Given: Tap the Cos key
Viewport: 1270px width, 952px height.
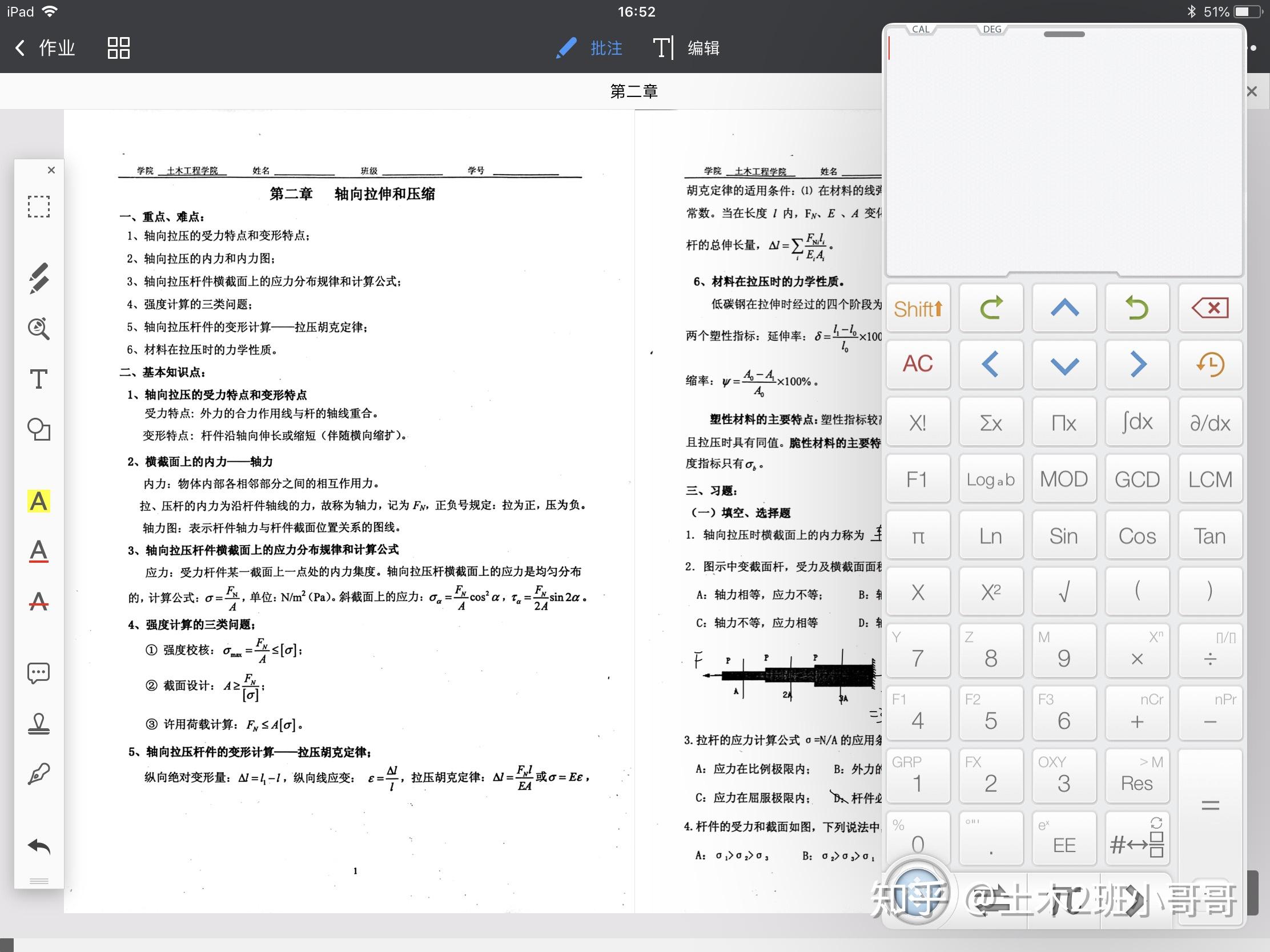Looking at the screenshot, I should pos(1137,535).
